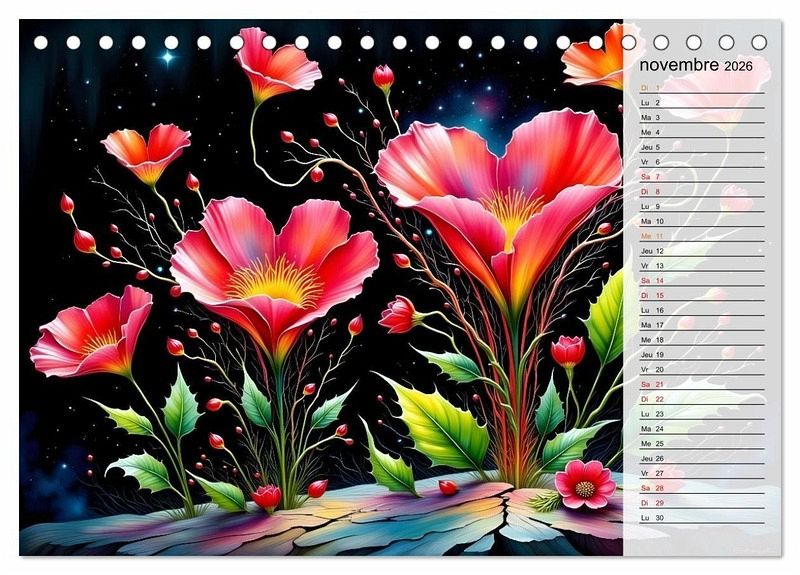Click the Lu 2 date line

651,103
